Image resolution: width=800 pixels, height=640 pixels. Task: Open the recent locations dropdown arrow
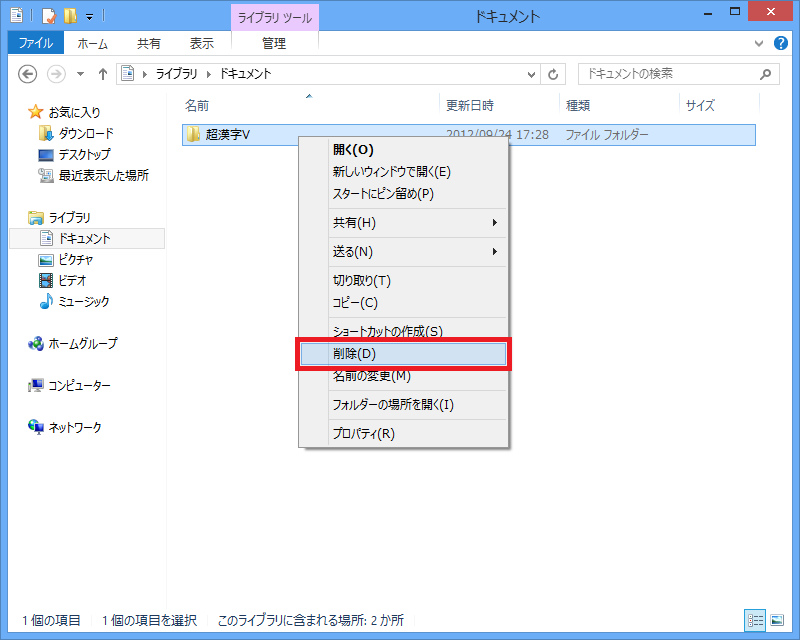tap(79, 74)
